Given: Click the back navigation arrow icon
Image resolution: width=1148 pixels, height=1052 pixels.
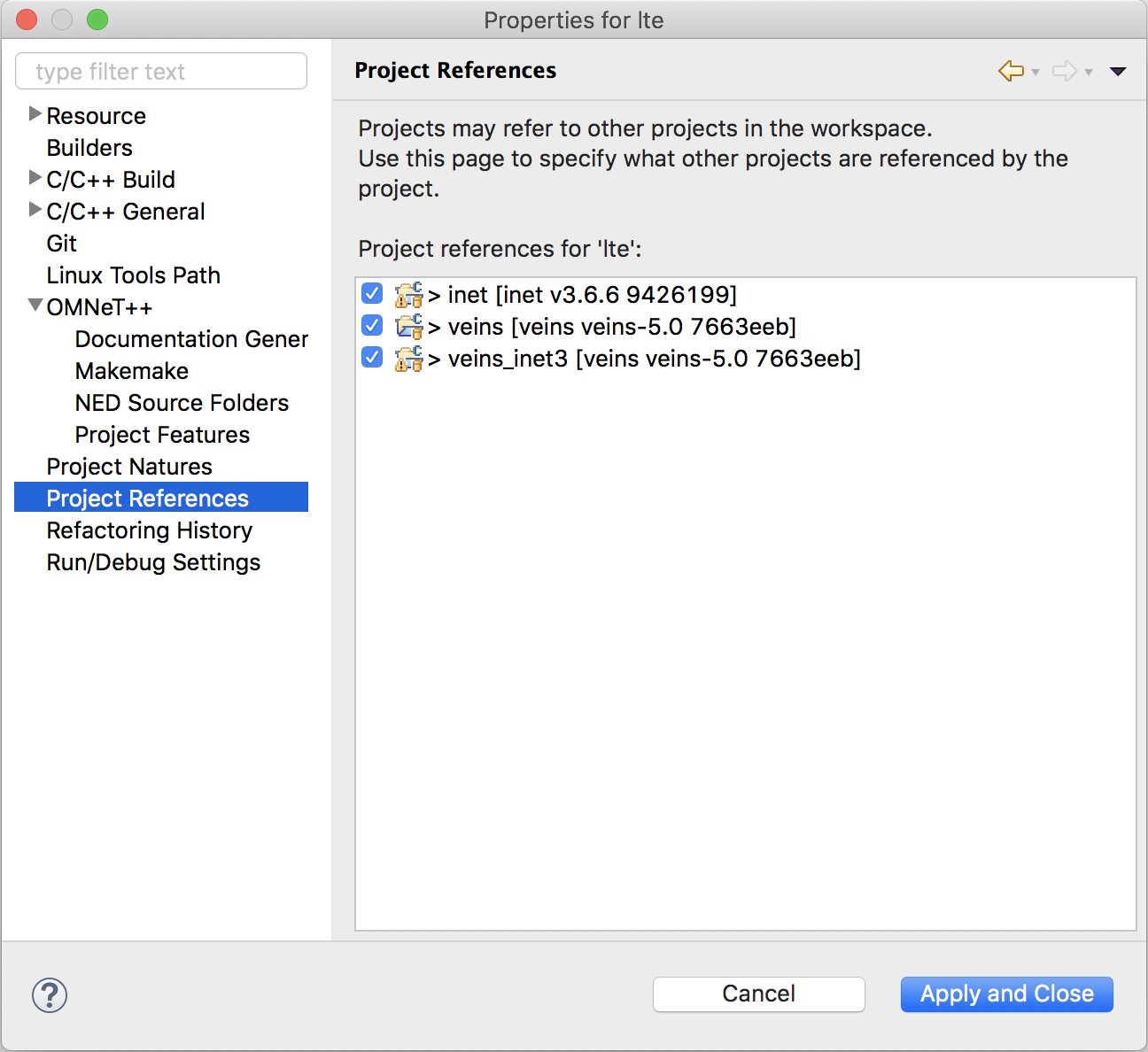Looking at the screenshot, I should [1011, 71].
